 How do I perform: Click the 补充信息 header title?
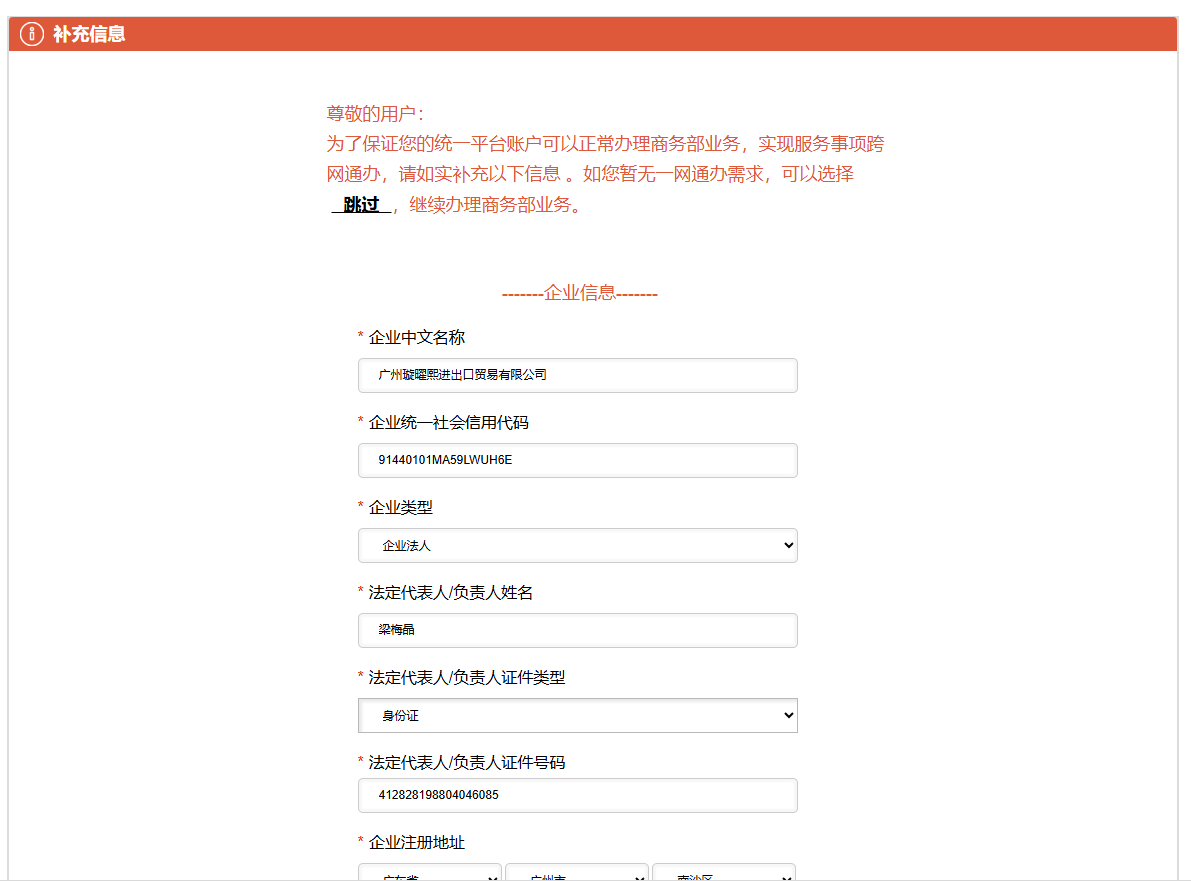coord(89,34)
